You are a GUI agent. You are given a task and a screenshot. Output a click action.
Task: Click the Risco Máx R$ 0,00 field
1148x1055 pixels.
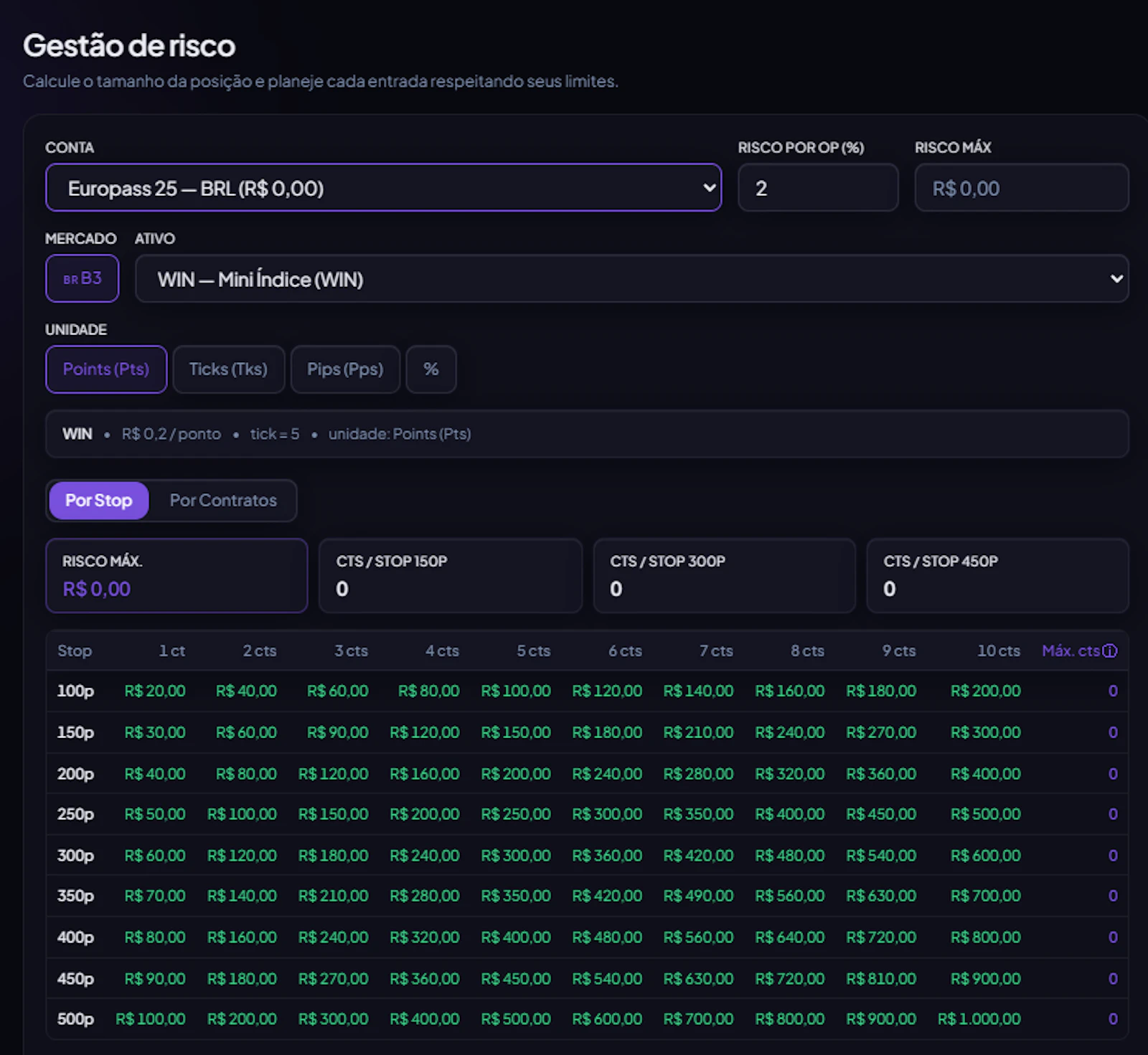pos(1022,188)
